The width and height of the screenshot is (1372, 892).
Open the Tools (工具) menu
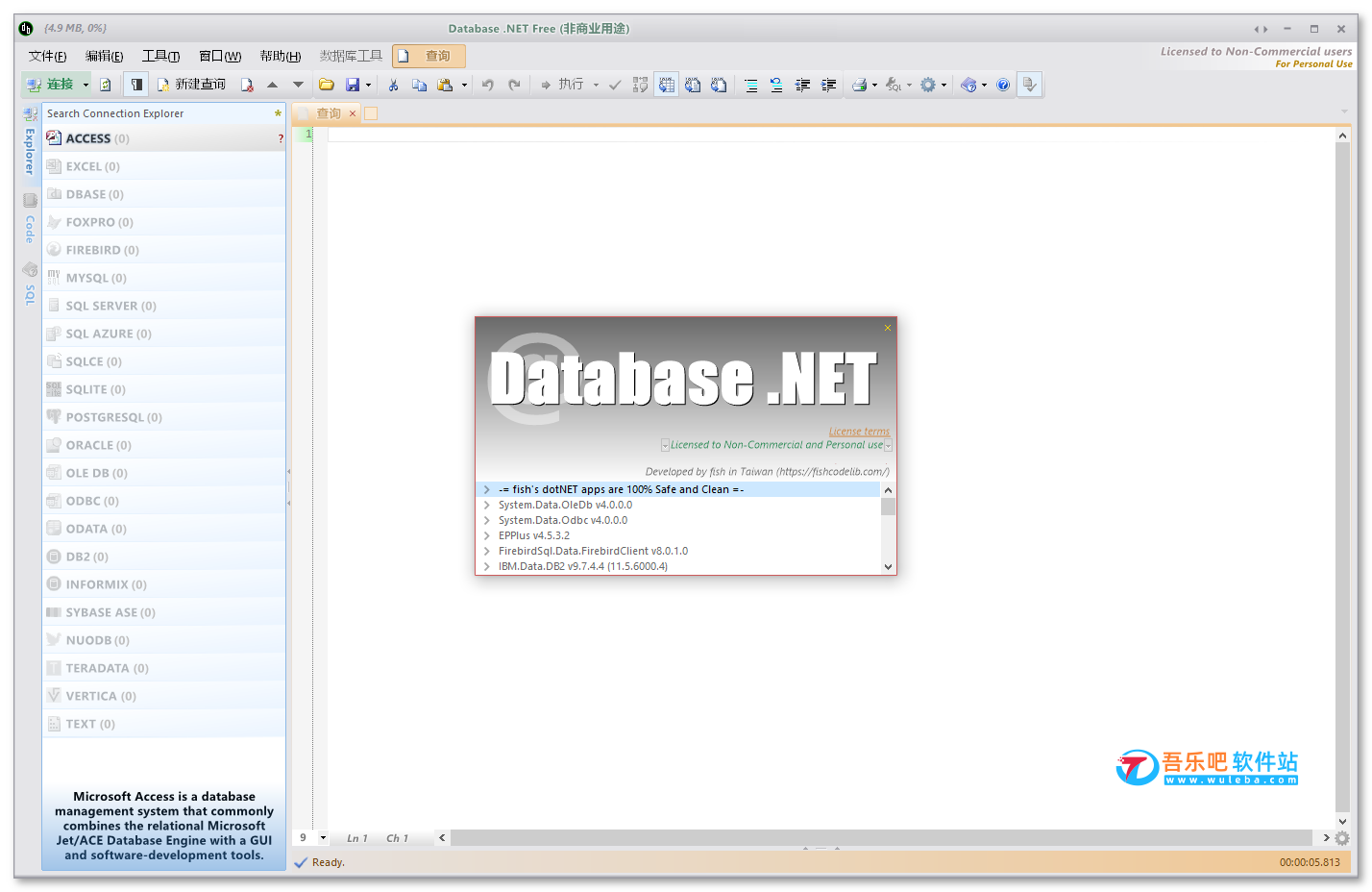click(x=160, y=56)
